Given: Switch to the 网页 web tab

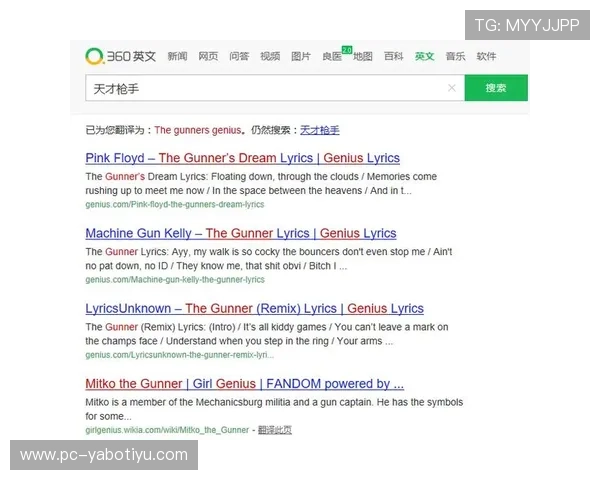Looking at the screenshot, I should coord(208,56).
